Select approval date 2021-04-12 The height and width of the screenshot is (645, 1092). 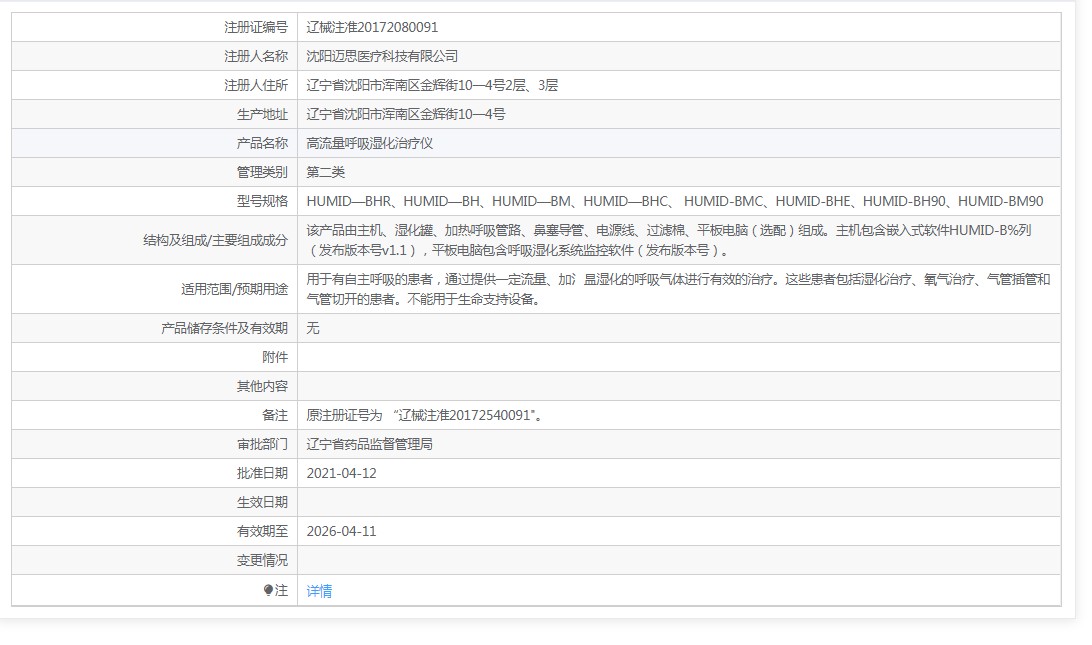pos(341,473)
